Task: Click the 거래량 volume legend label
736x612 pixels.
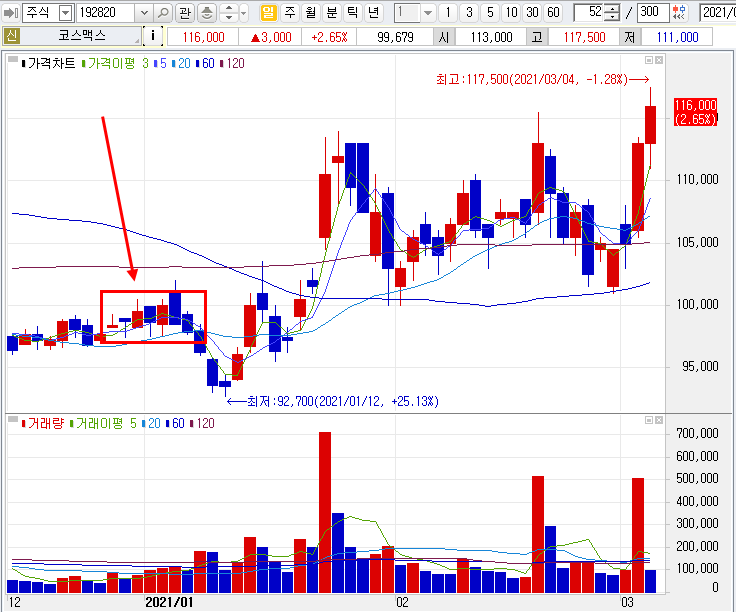Action: tap(43, 423)
